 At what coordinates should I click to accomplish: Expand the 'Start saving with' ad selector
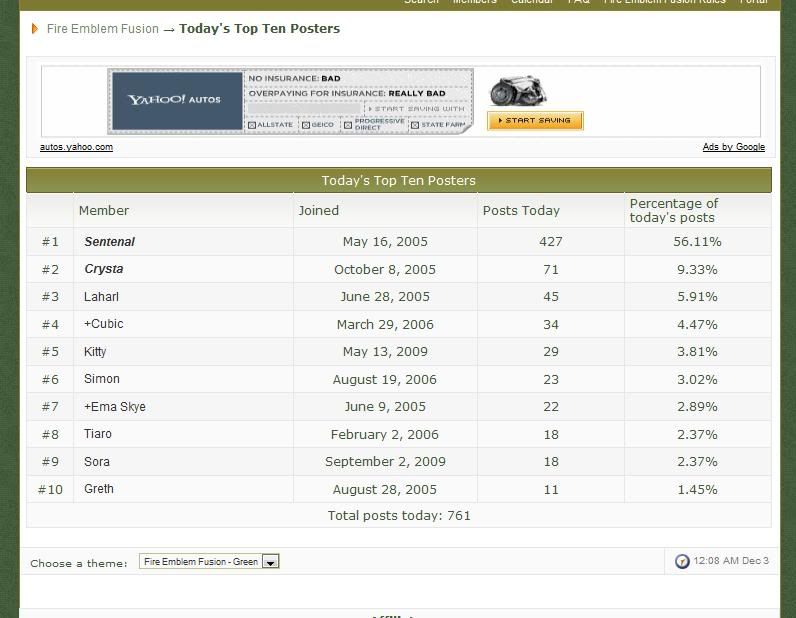click(x=418, y=108)
